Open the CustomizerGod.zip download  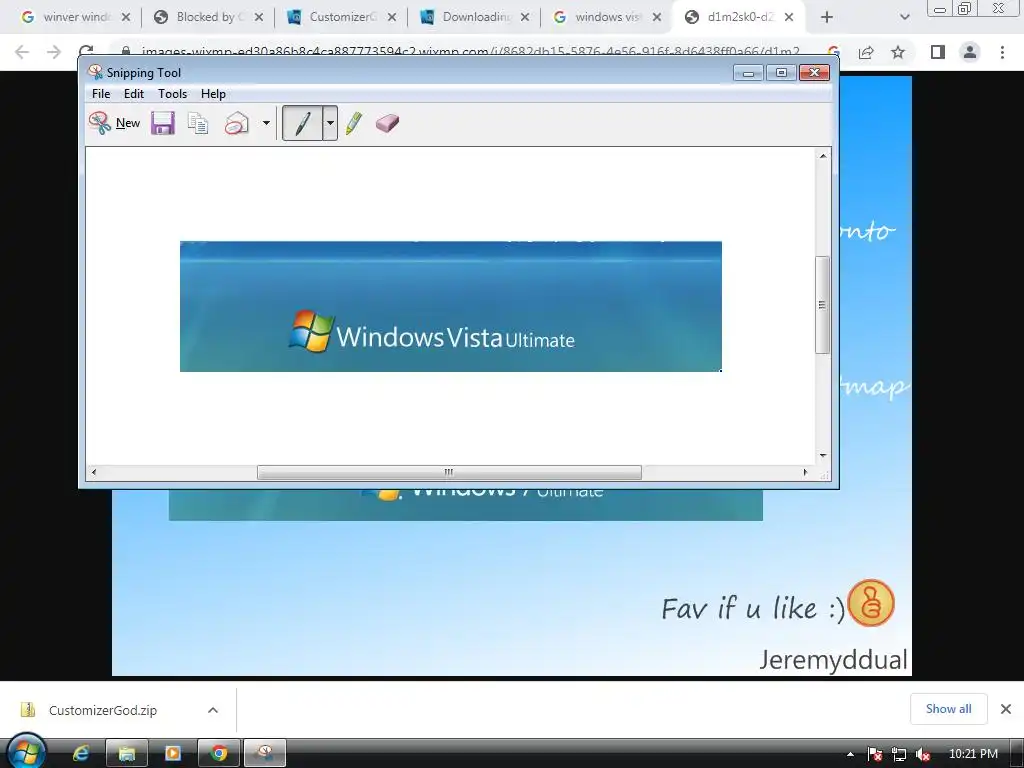point(101,710)
